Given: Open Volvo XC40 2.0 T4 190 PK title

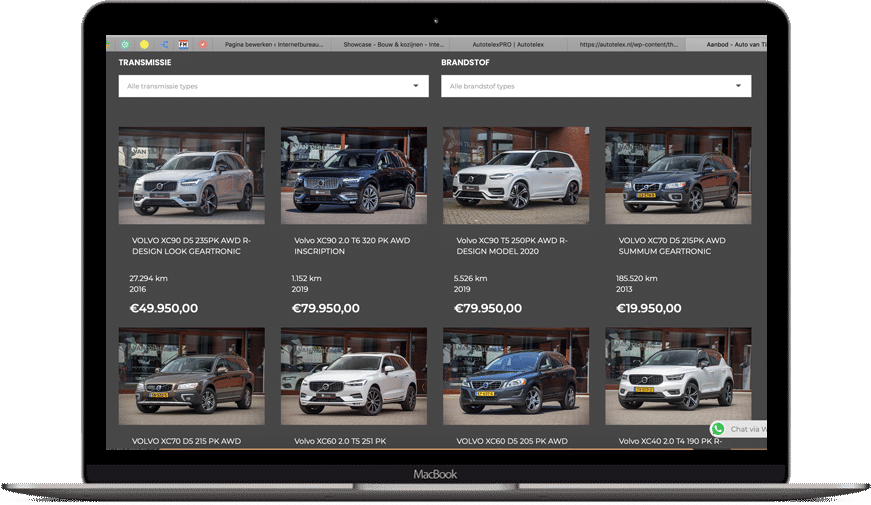Looking at the screenshot, I should 670,441.
